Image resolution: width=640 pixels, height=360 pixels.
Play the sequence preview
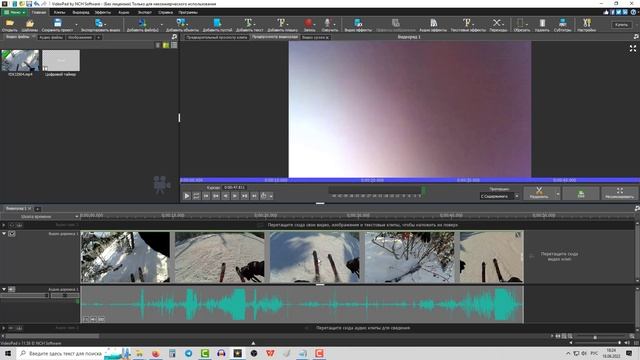pos(187,196)
